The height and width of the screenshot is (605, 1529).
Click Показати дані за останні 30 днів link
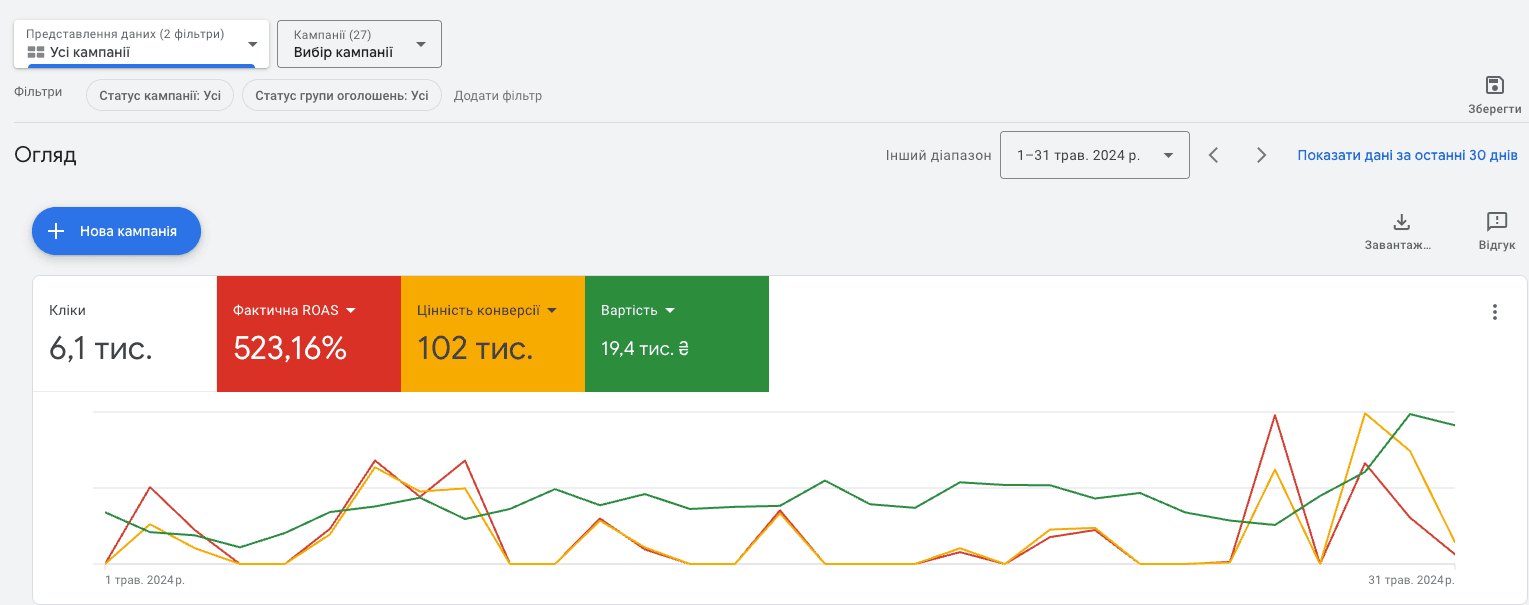[x=1408, y=155]
